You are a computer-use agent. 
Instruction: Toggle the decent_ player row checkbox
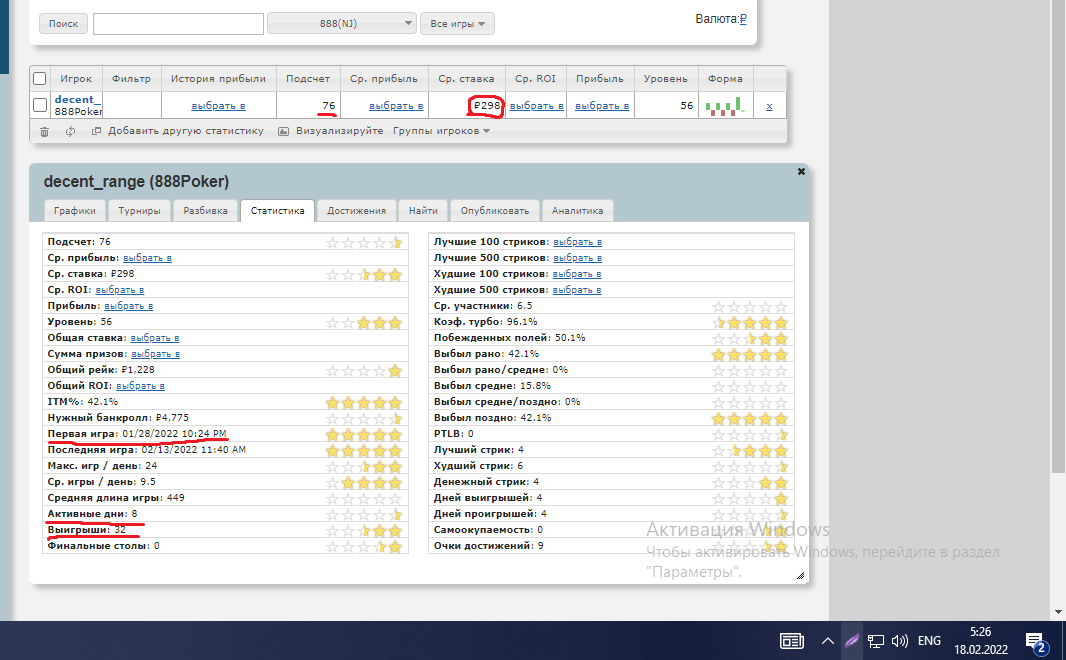39,105
